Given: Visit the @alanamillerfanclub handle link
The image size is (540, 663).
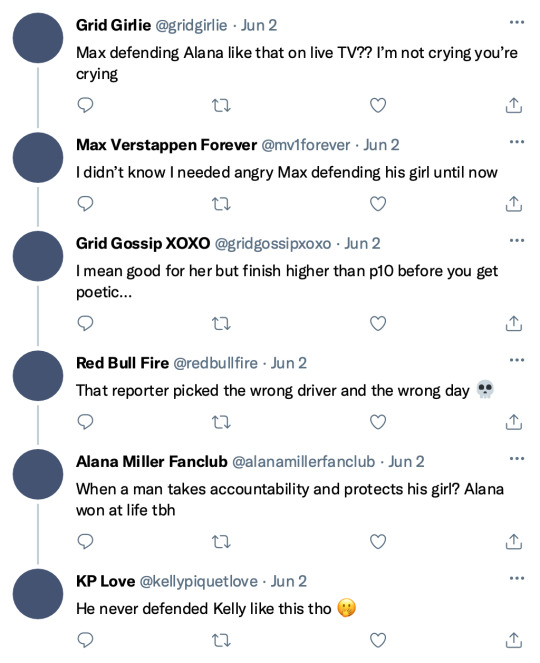Looking at the screenshot, I should [304, 462].
